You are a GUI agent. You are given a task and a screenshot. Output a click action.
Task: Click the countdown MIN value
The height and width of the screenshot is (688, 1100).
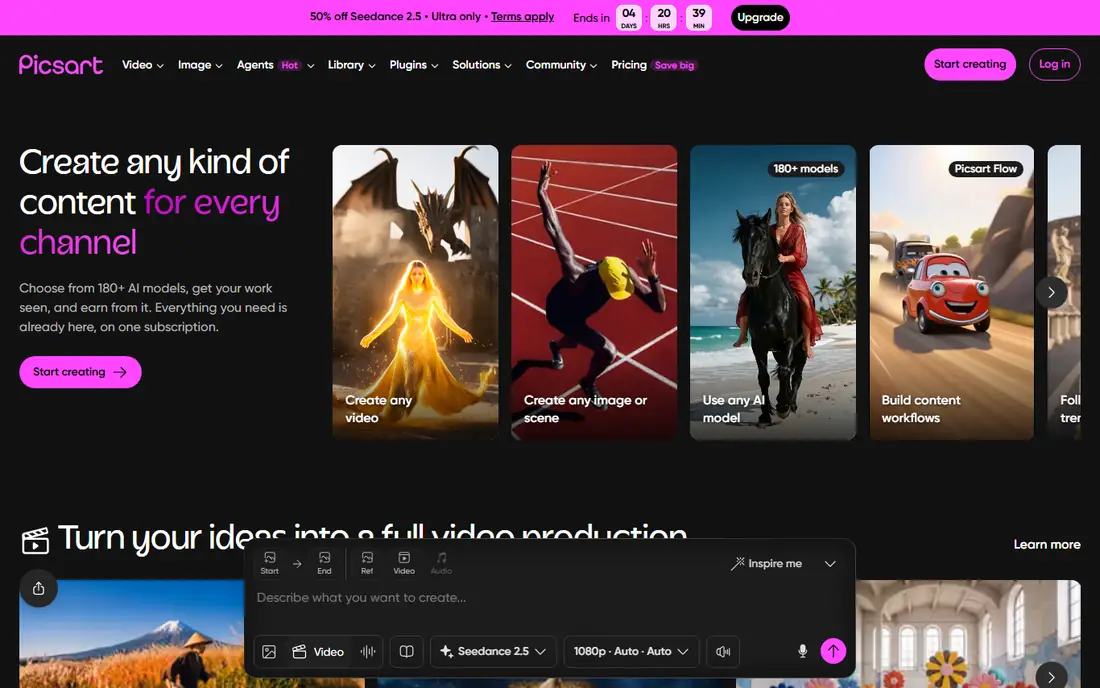coord(699,18)
